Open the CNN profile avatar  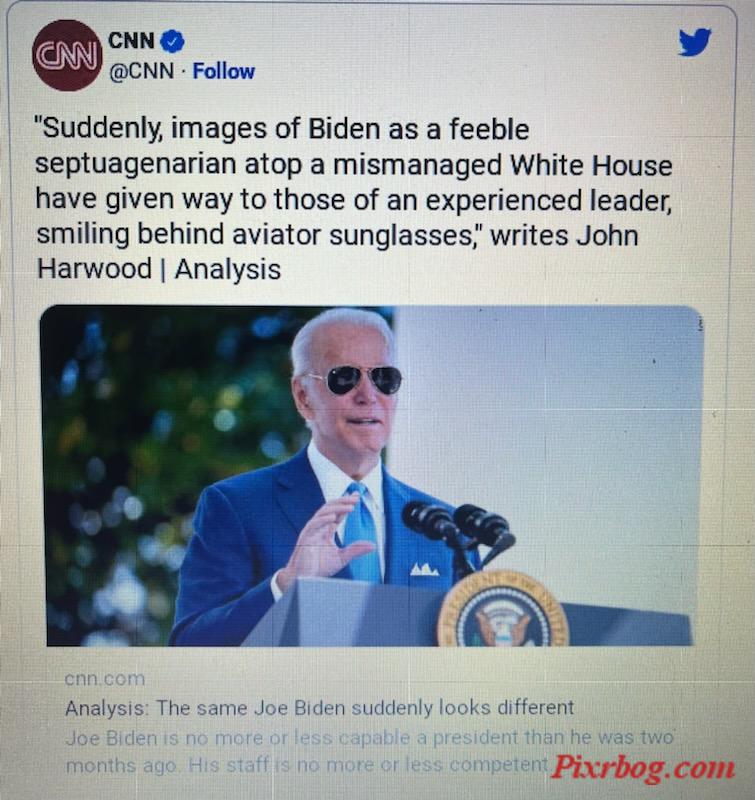pos(67,56)
